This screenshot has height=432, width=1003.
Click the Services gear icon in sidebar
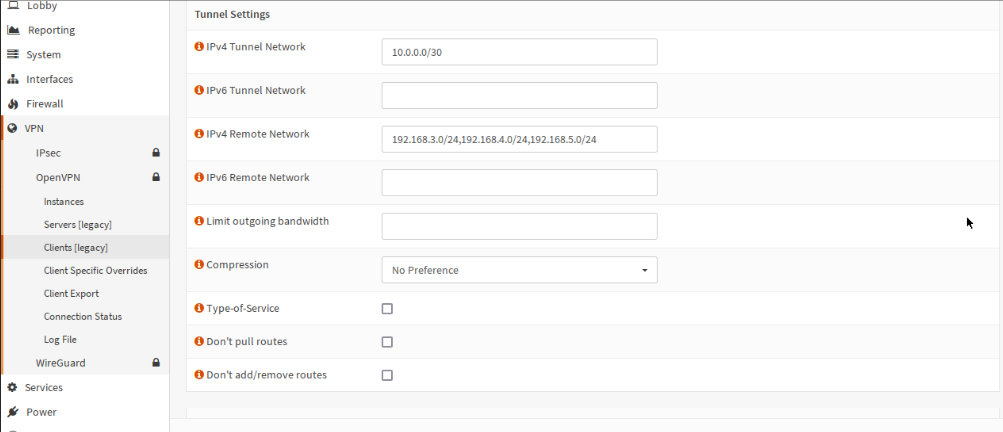tap(13, 387)
